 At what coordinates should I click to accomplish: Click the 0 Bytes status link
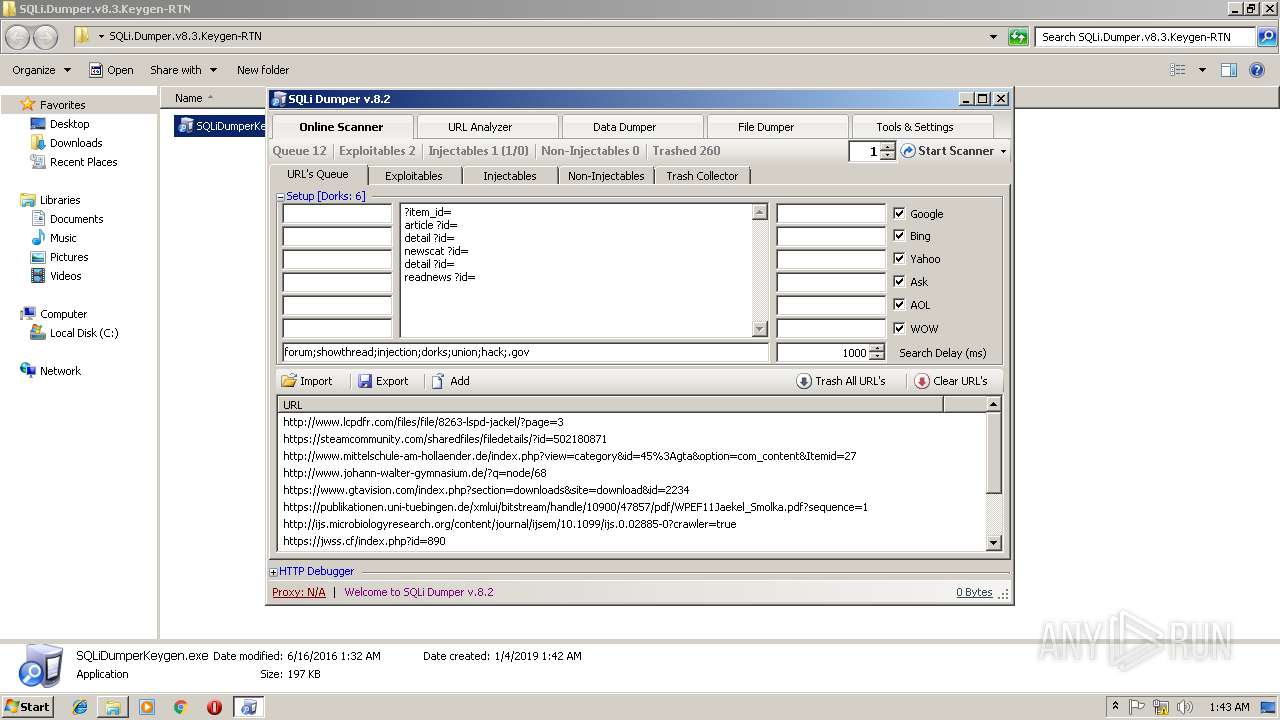[974, 592]
